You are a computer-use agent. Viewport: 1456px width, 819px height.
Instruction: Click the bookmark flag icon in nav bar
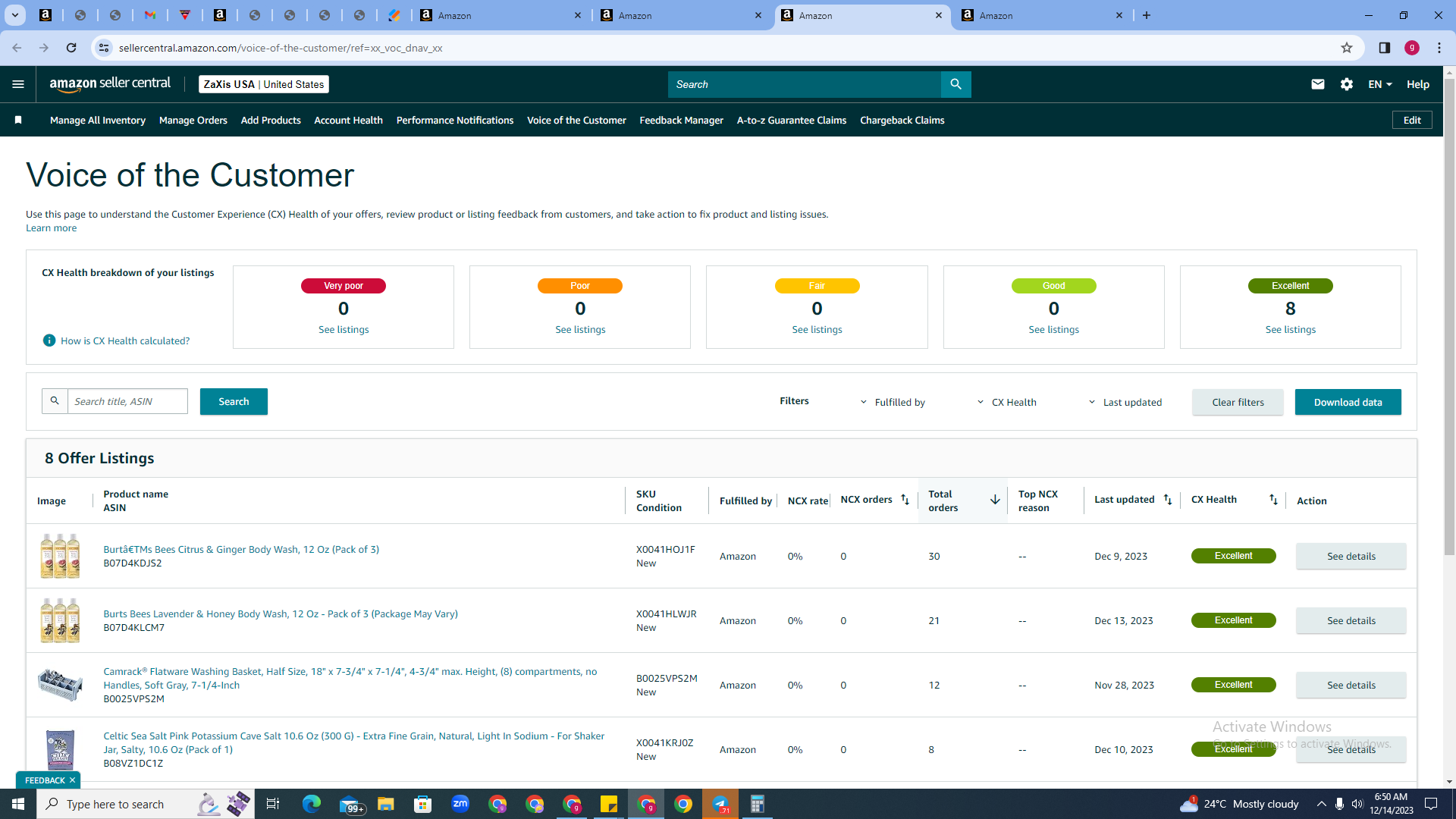[x=18, y=120]
